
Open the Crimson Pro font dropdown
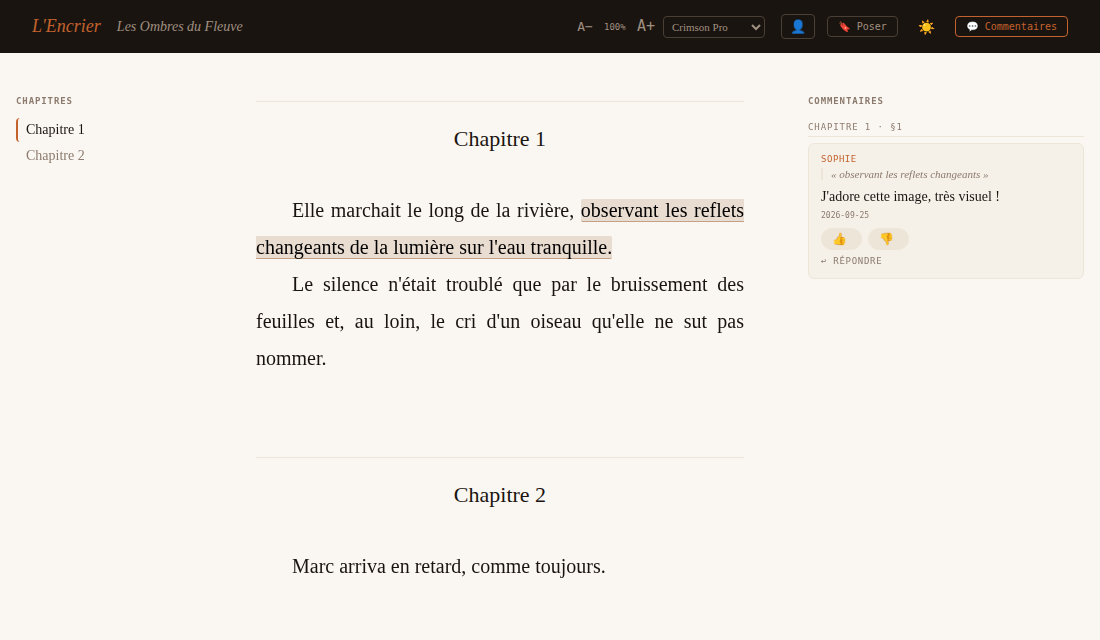pyautogui.click(x=713, y=27)
